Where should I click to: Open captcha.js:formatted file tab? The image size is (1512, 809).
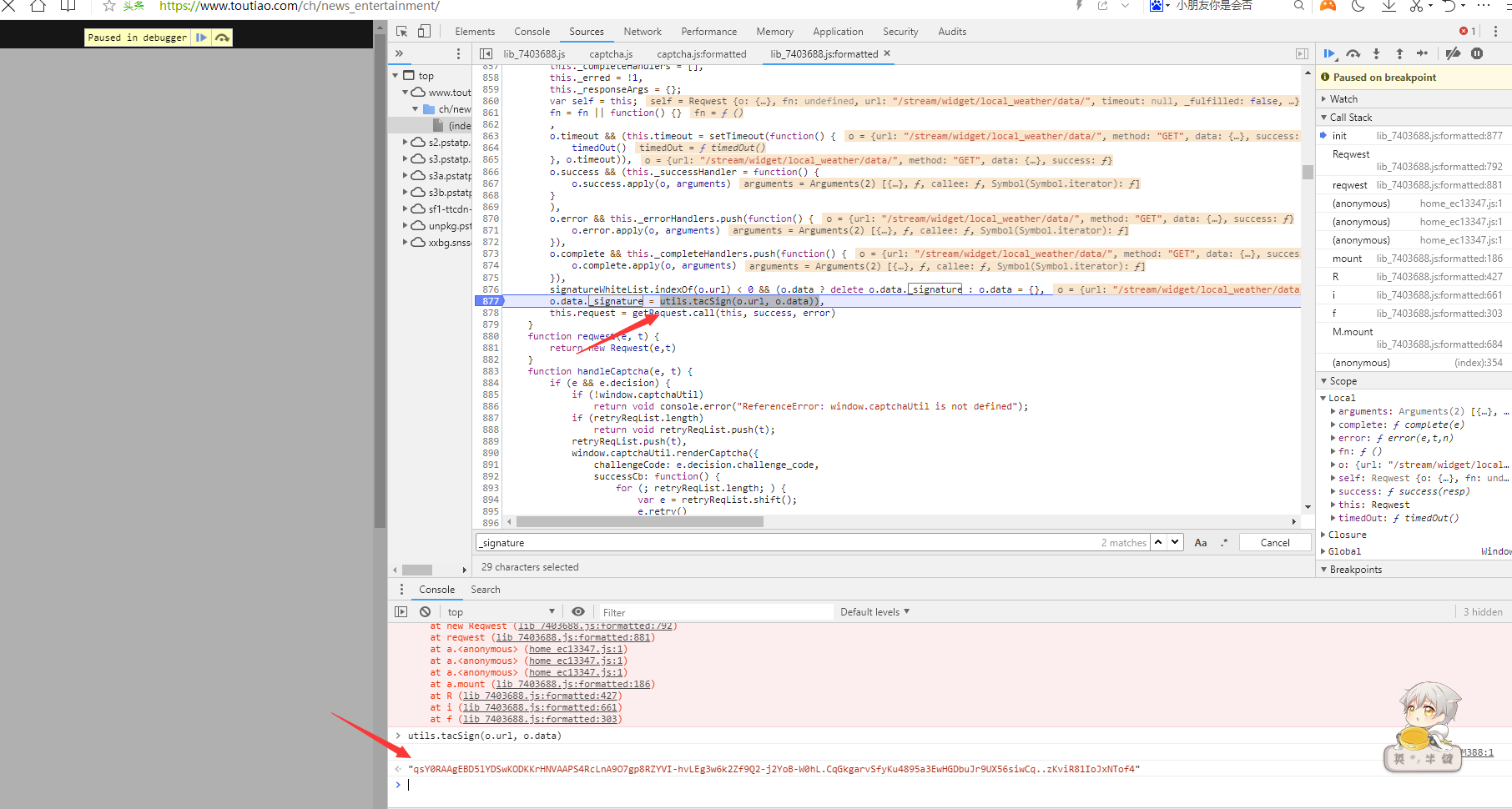tap(702, 53)
